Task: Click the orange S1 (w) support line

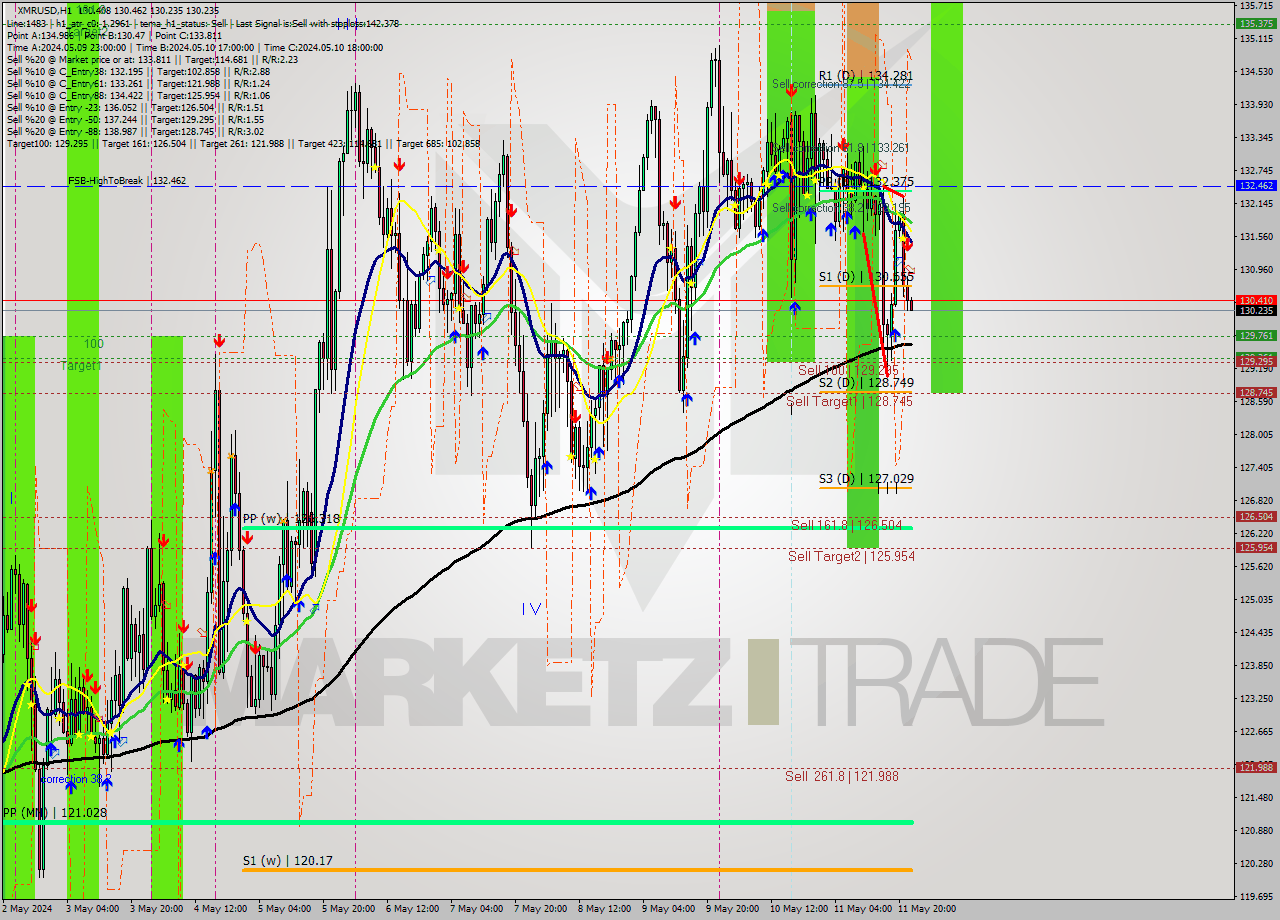Action: coord(577,870)
